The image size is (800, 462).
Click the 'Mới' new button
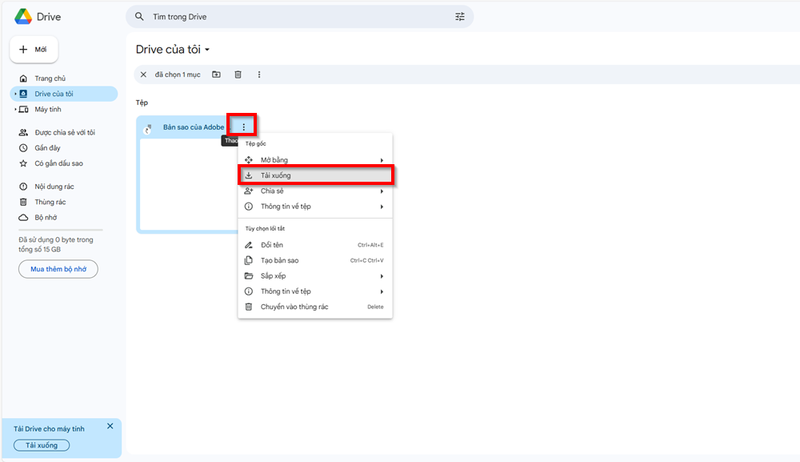point(34,49)
